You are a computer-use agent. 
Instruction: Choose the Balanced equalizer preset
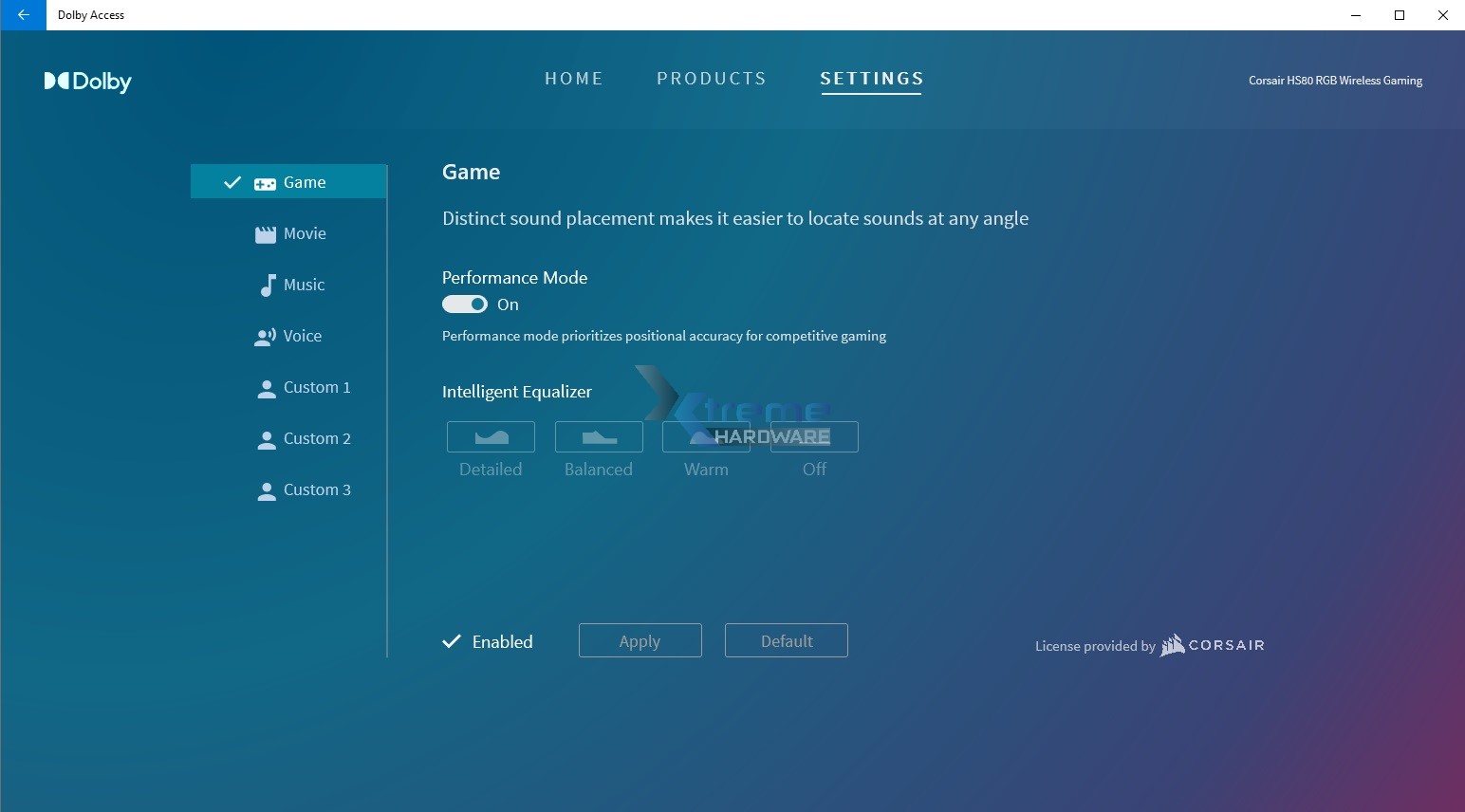(x=599, y=437)
